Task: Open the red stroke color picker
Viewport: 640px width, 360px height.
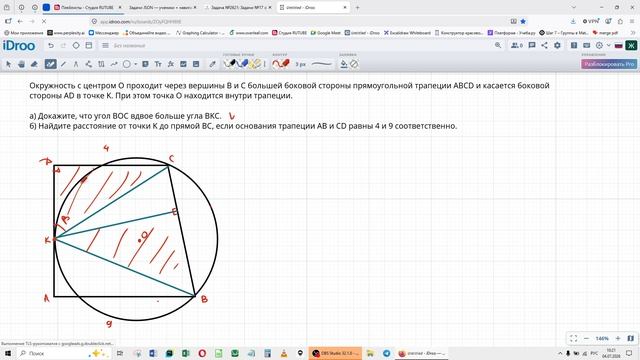Action: click(281, 64)
